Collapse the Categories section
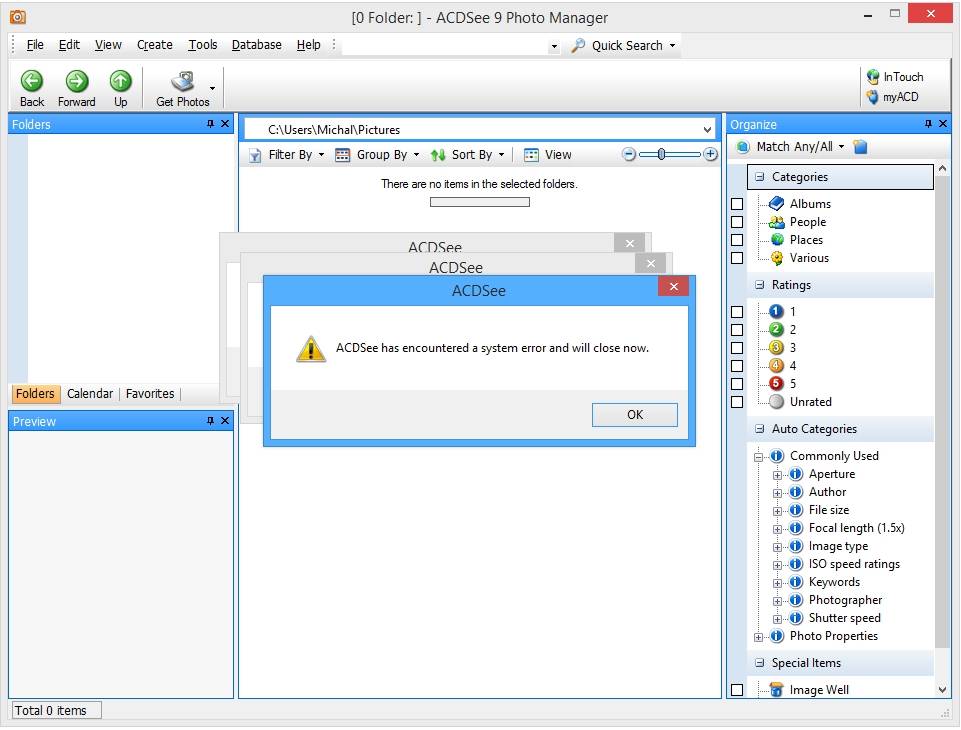Viewport: 961px width, 730px height. [760, 177]
